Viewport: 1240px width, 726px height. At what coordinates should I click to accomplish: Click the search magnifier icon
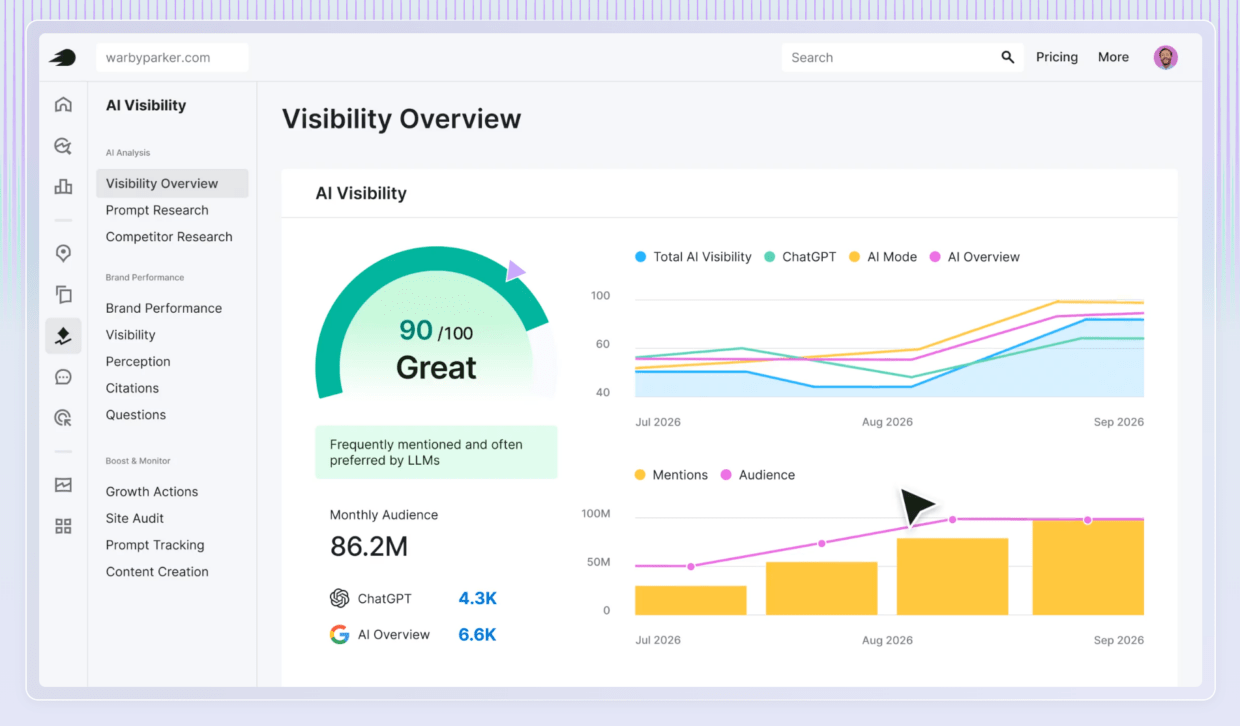coord(1007,58)
